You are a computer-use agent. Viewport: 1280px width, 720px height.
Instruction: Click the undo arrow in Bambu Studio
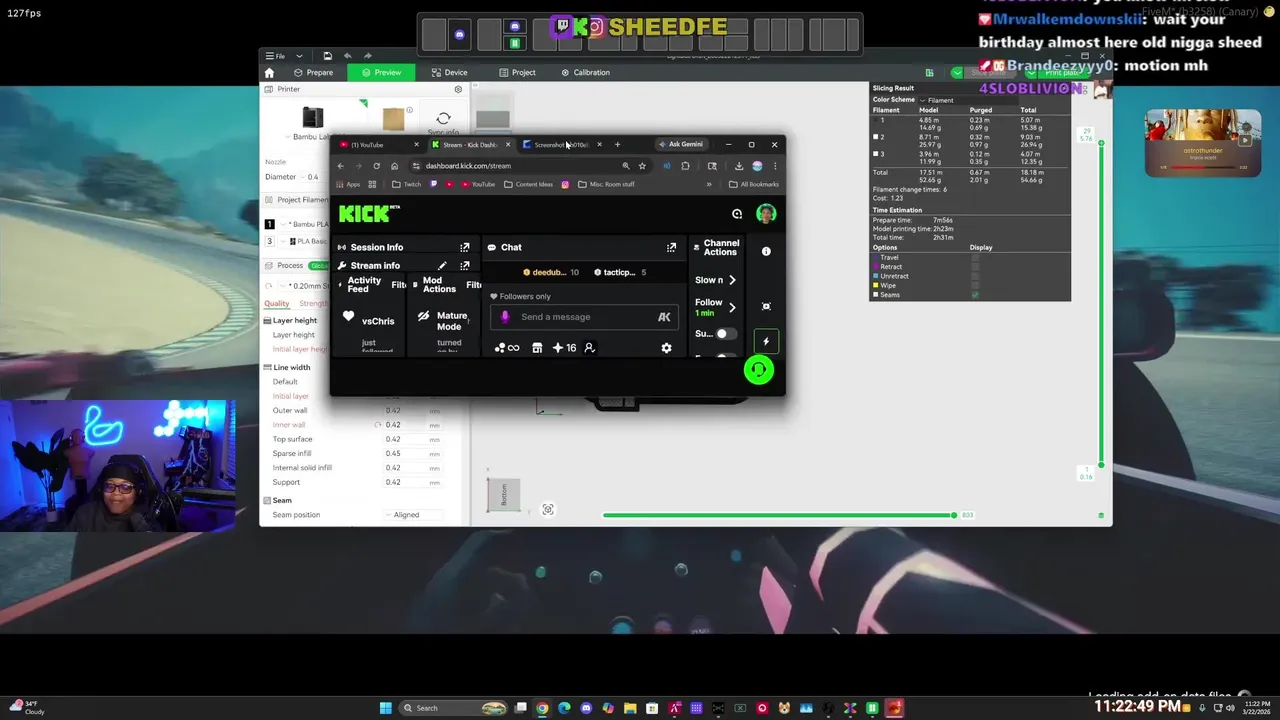pyautogui.click(x=347, y=56)
